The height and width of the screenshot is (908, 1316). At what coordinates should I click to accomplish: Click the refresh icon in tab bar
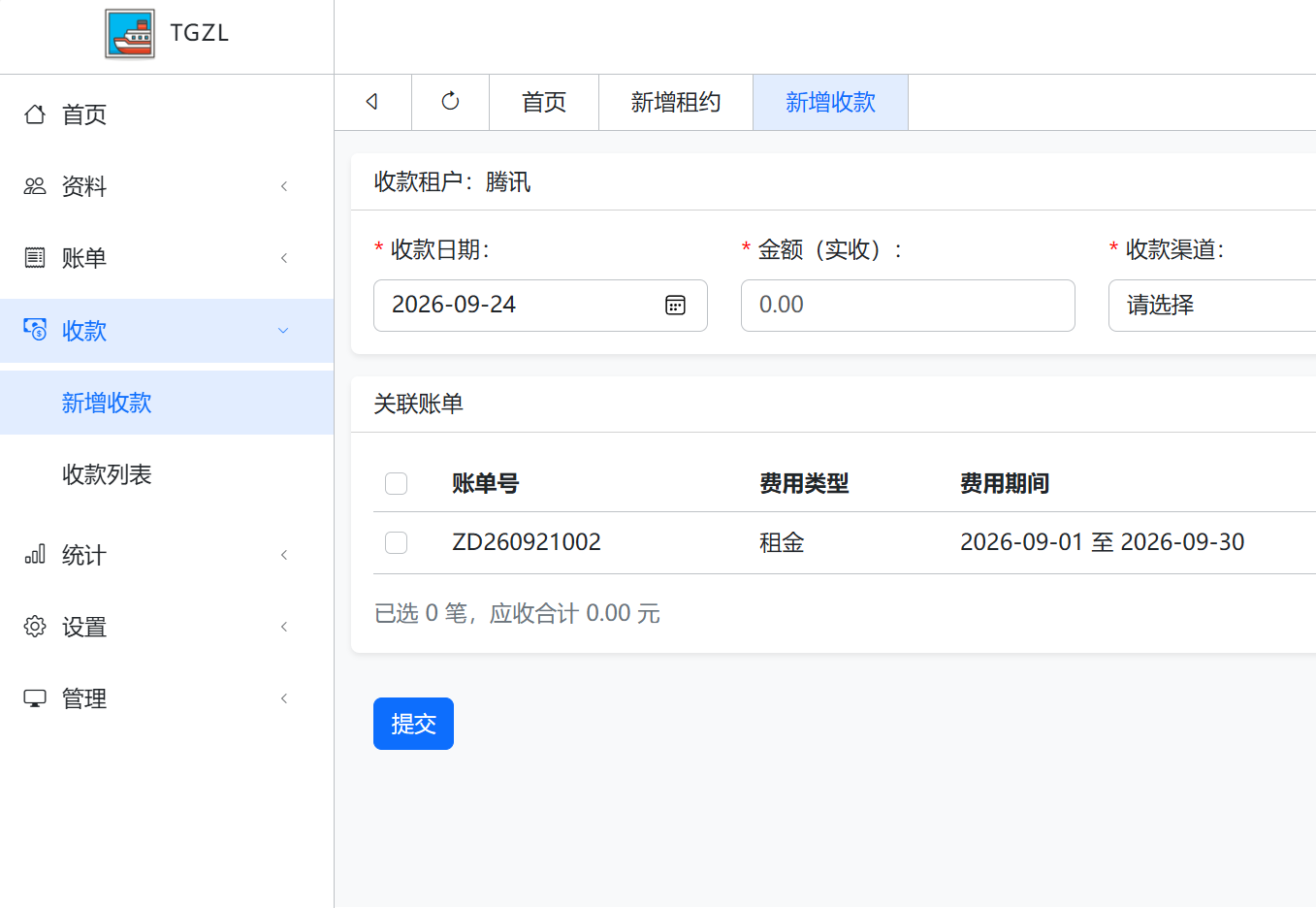pos(450,102)
